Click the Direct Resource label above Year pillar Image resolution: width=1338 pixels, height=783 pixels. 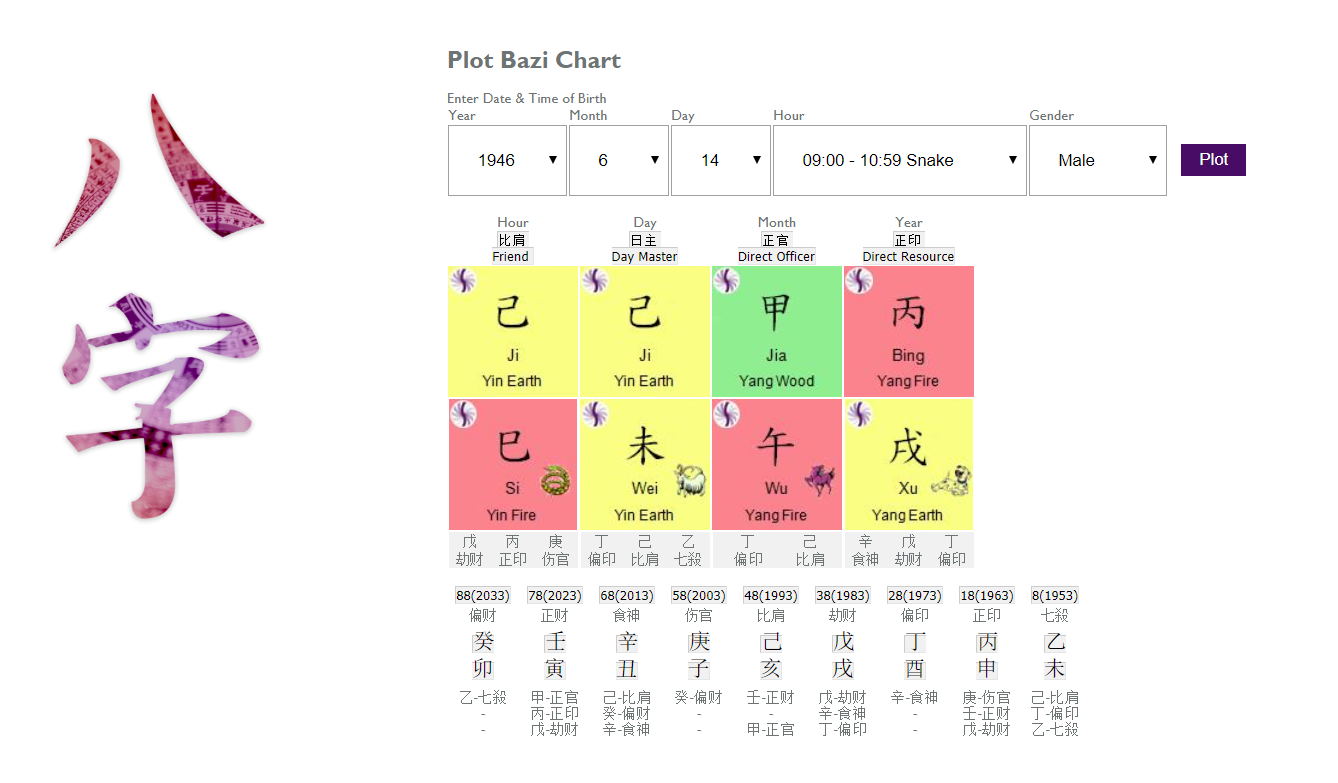908,256
